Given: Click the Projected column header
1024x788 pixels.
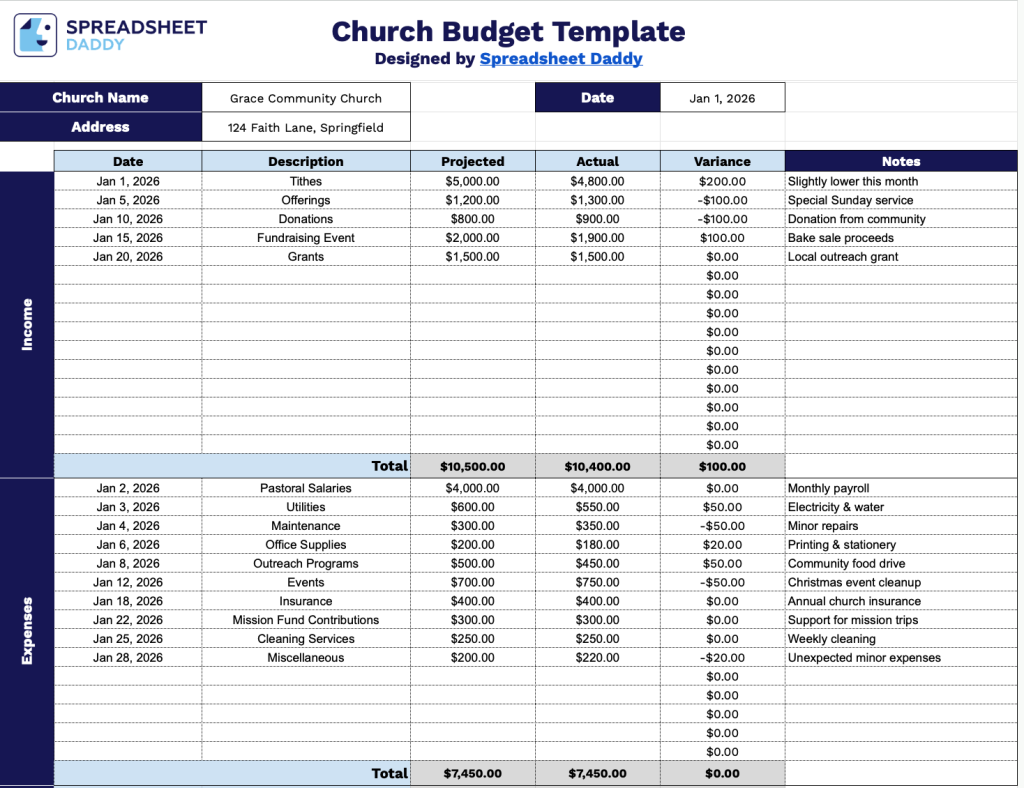Looking at the screenshot, I should point(473,161).
